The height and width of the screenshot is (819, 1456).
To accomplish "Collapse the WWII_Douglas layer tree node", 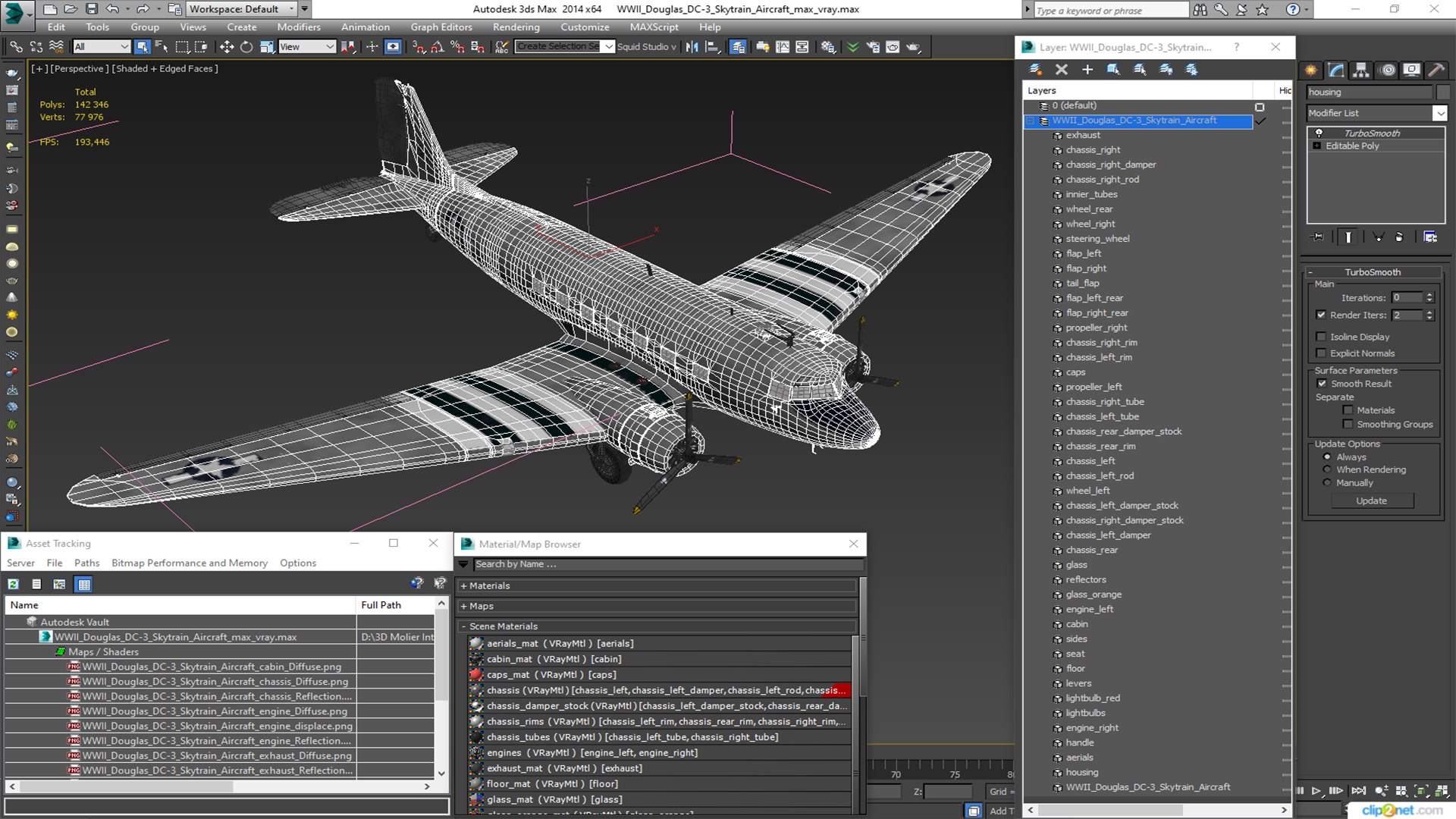I will click(x=1030, y=121).
